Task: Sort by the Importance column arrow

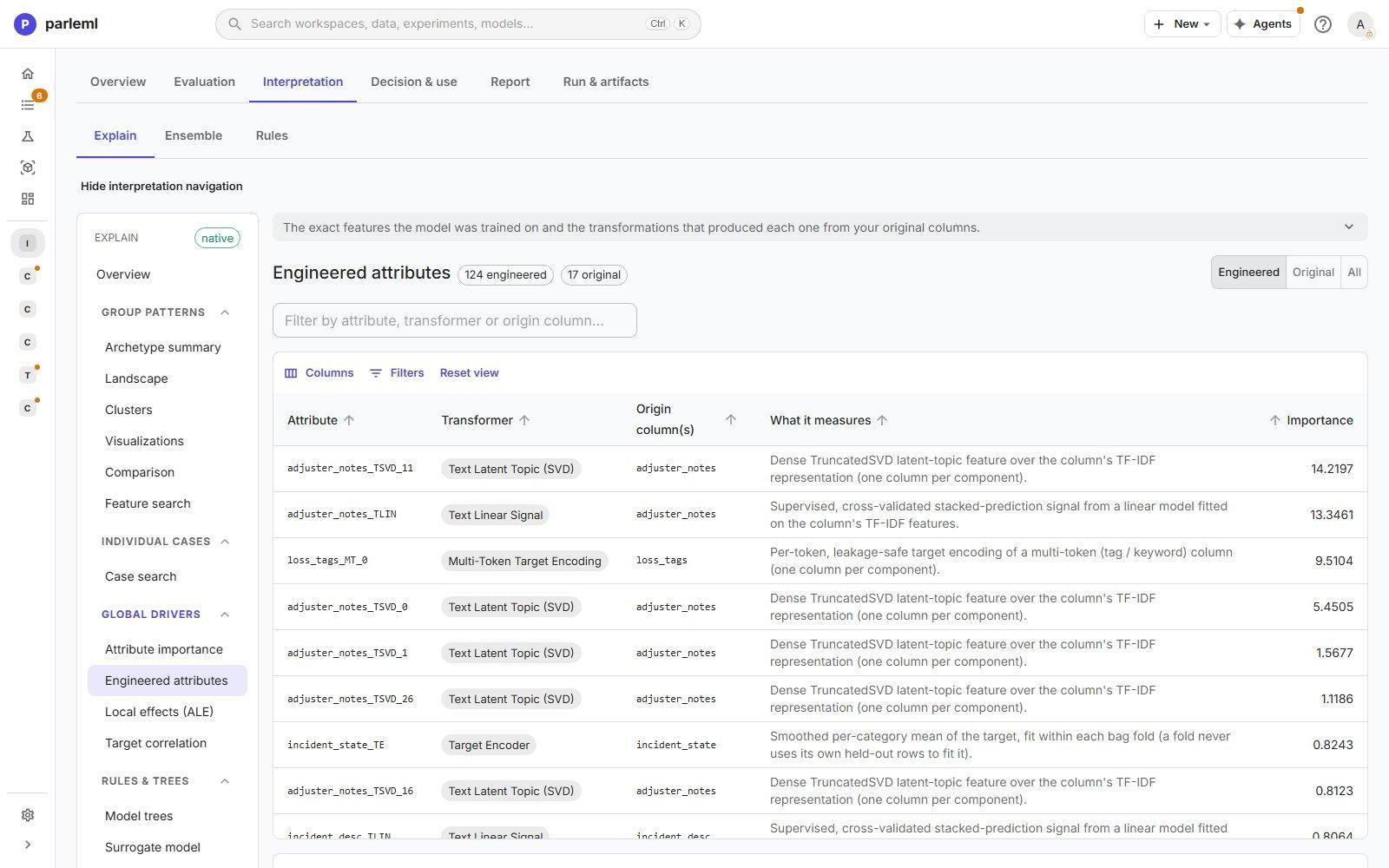Action: pyautogui.click(x=1274, y=420)
